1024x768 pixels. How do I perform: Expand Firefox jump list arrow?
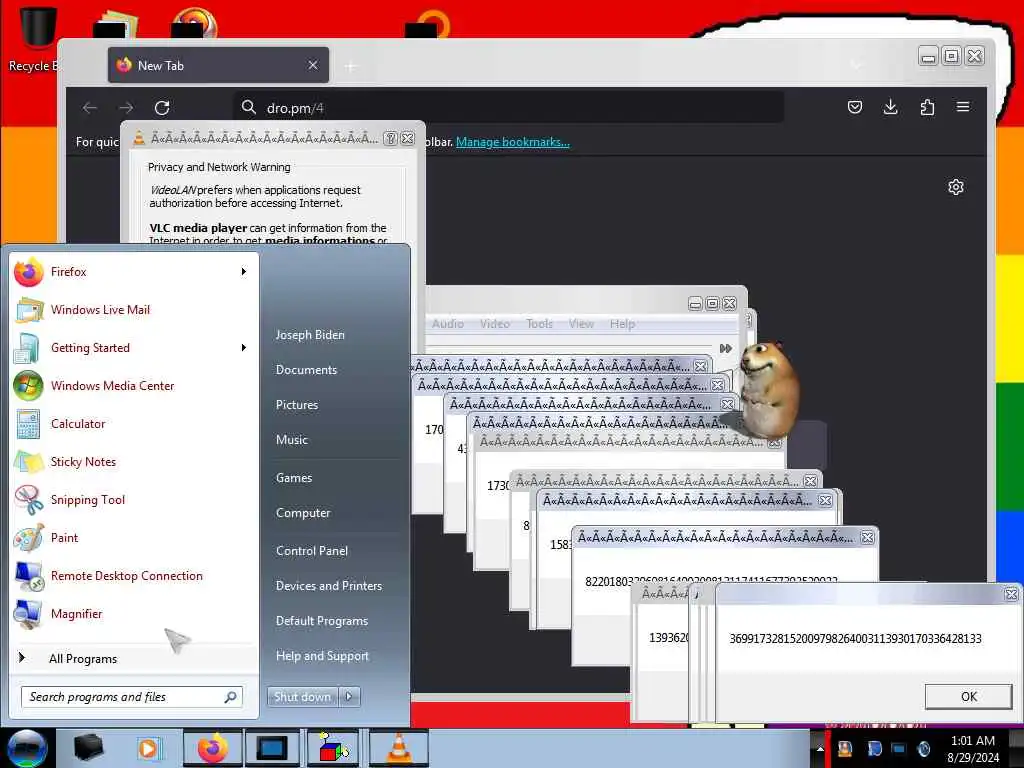244,272
